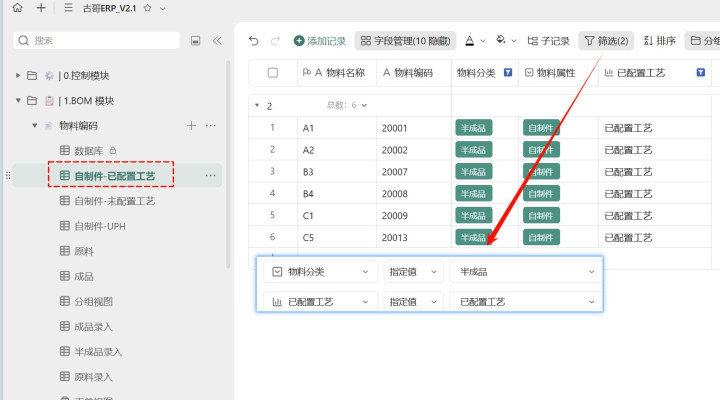Open the first 指定值 condition dropdown
Image resolution: width=720 pixels, height=400 pixels.
[412, 272]
